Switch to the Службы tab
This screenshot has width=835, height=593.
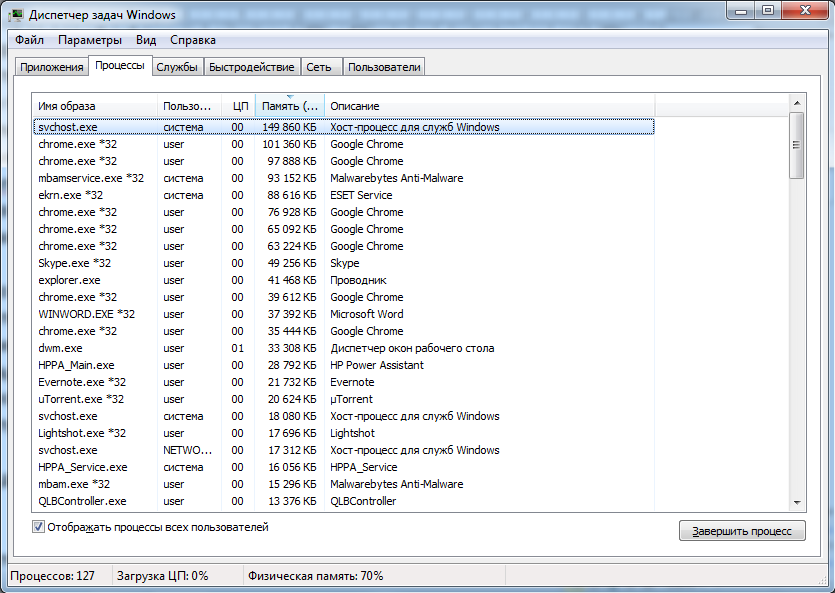pyautogui.click(x=176, y=67)
